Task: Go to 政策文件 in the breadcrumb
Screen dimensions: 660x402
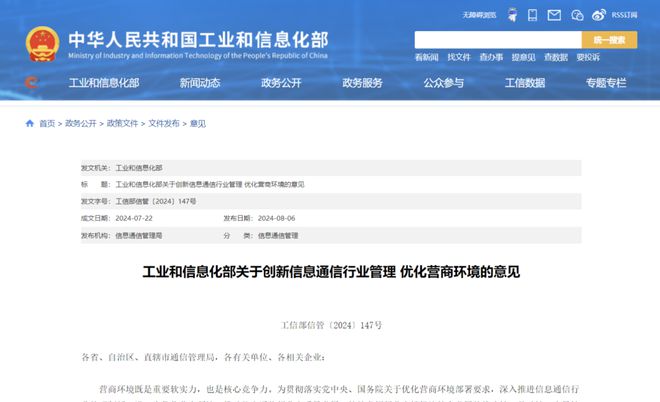Action: click(x=122, y=124)
